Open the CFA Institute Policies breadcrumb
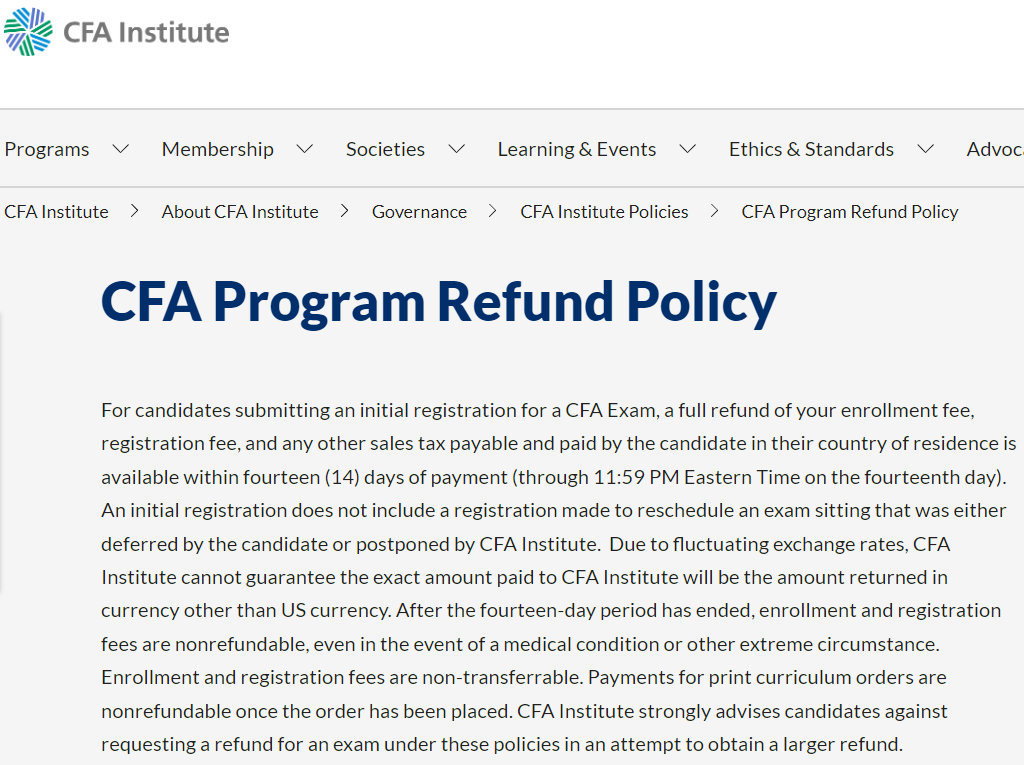 [604, 212]
